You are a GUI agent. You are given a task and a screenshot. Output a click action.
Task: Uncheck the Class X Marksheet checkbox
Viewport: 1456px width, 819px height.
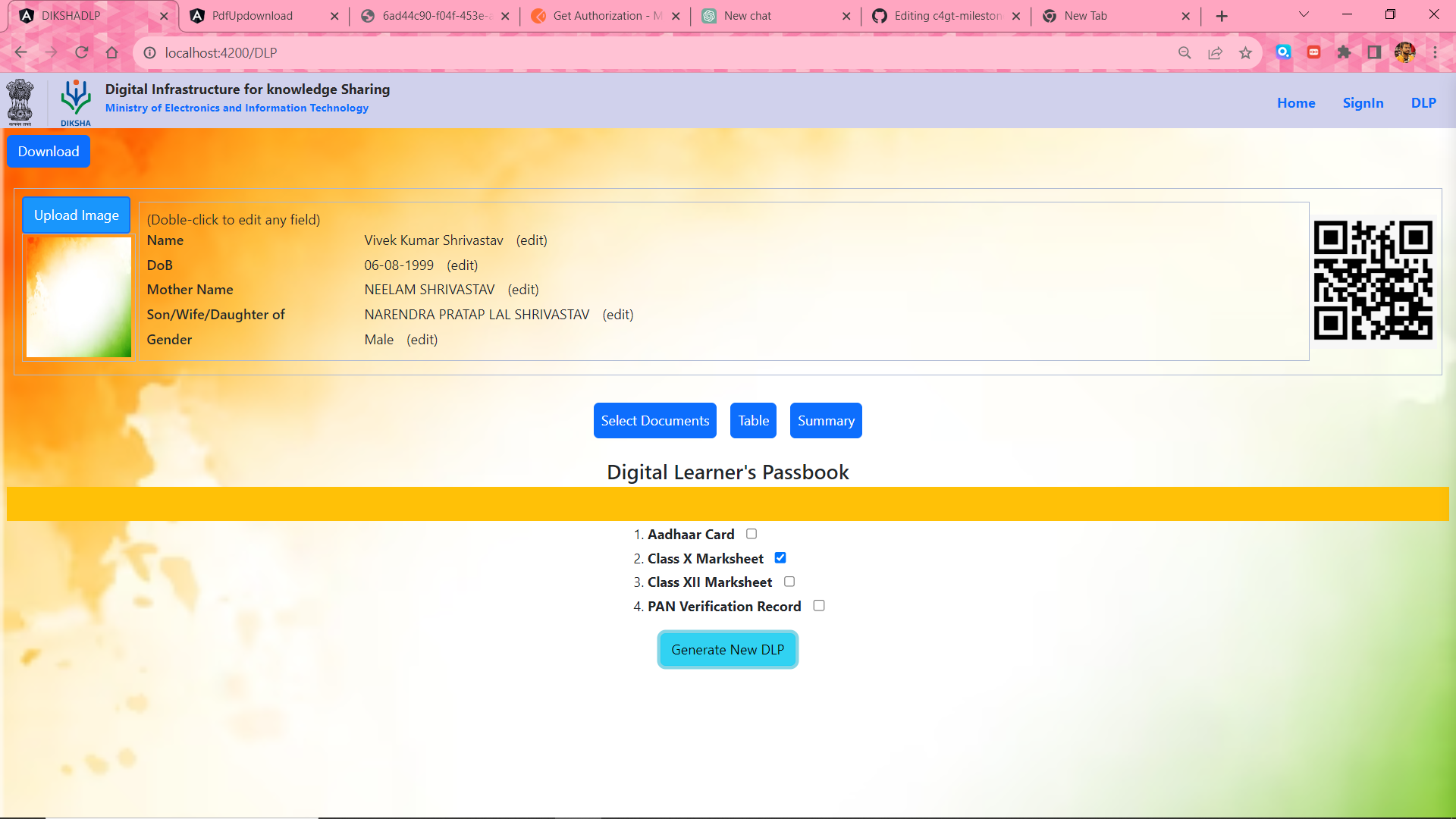click(780, 558)
